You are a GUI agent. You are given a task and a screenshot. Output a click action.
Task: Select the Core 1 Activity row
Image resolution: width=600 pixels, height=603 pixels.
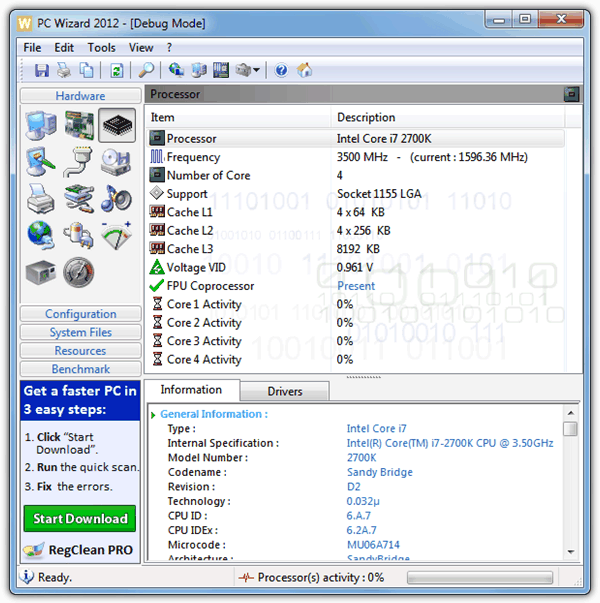tap(355, 304)
